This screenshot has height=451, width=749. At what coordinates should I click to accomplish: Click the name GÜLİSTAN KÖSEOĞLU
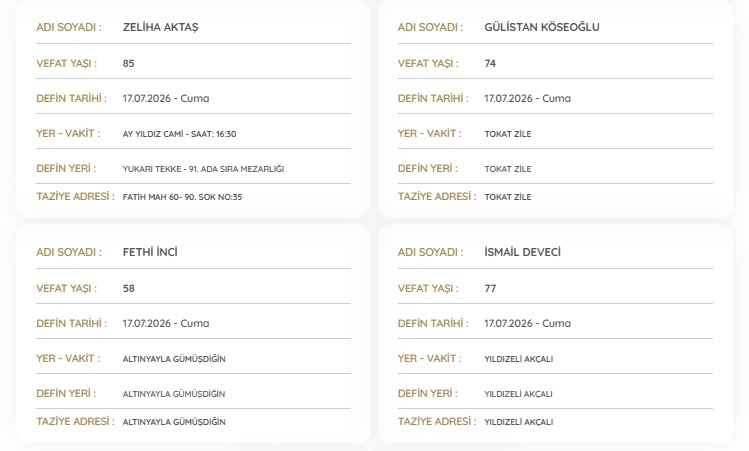point(542,27)
